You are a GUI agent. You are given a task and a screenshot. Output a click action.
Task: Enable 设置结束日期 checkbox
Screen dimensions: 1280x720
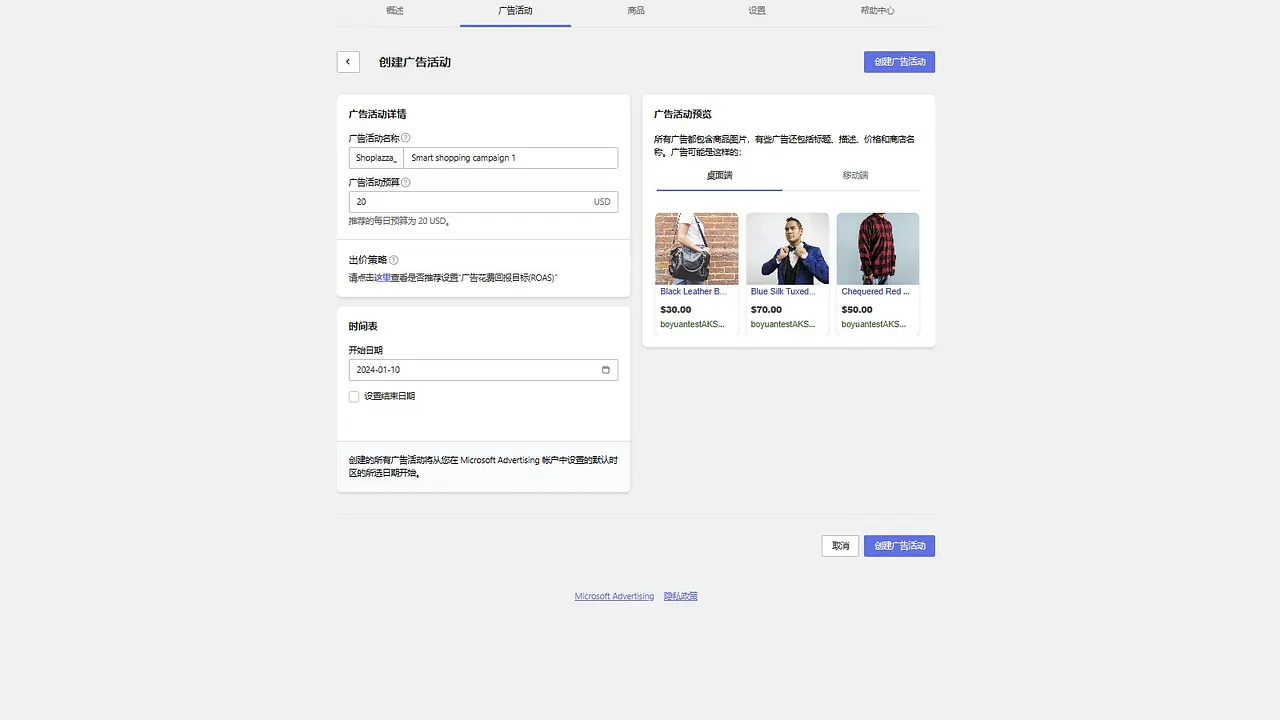[x=354, y=396]
